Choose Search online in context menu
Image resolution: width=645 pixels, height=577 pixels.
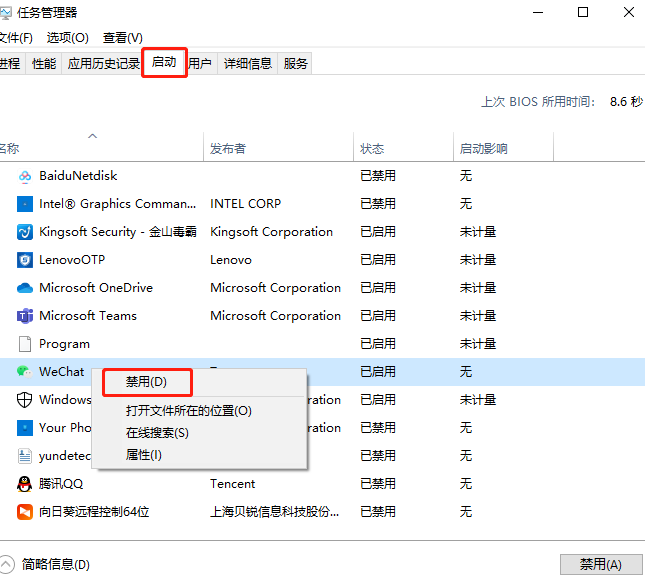(157, 433)
